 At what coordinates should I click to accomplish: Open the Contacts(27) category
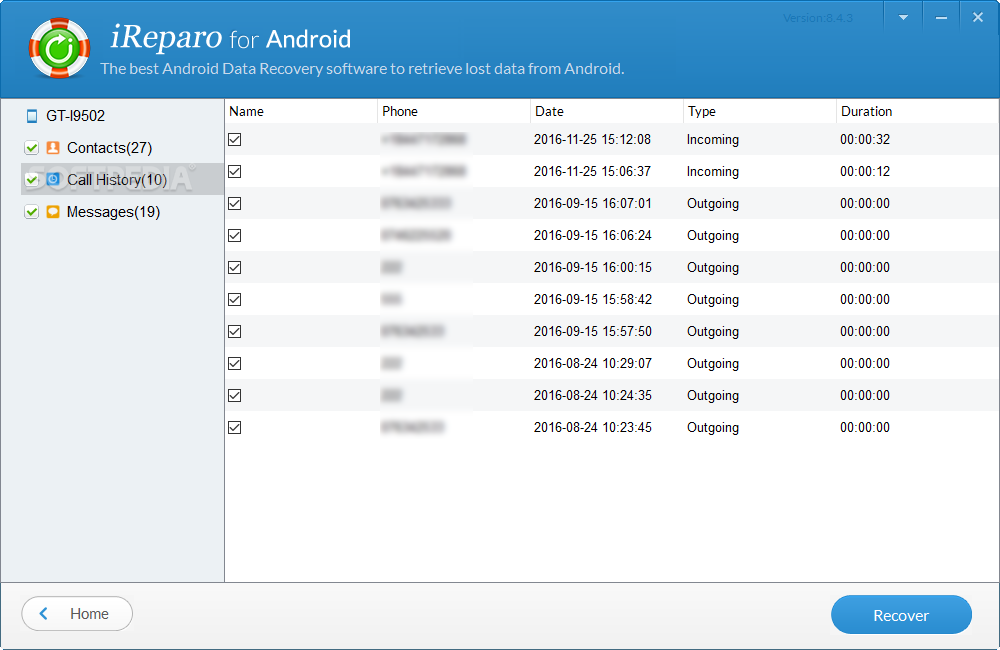[109, 148]
